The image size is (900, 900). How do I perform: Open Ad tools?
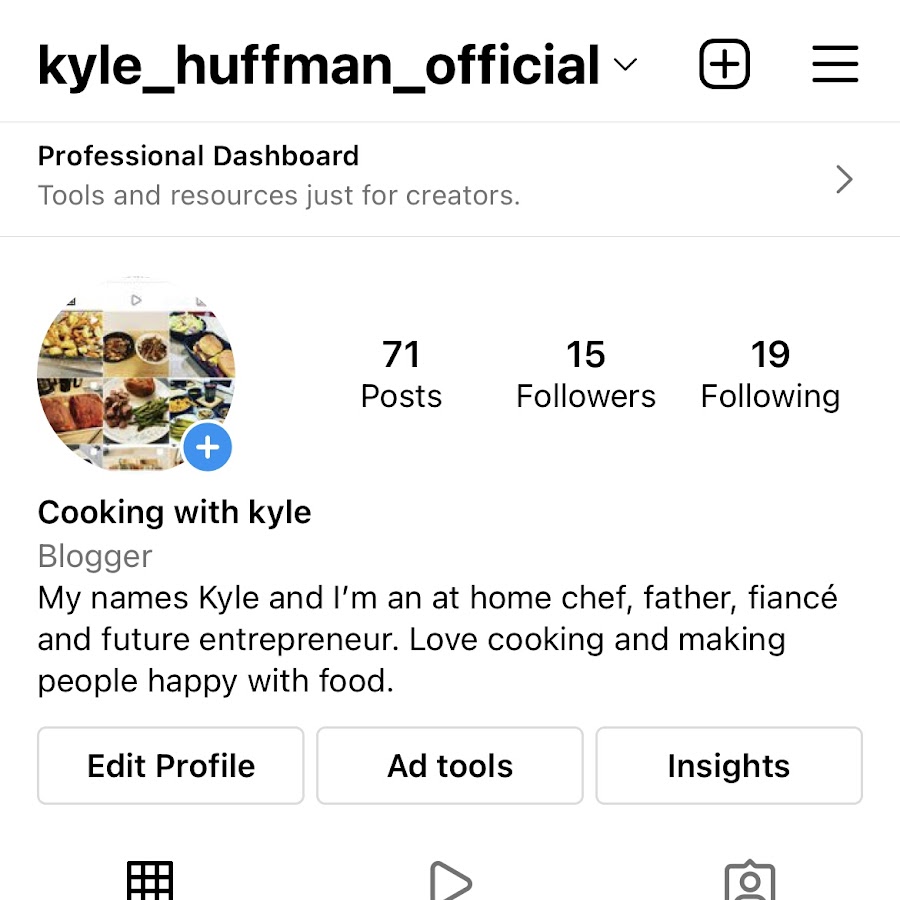click(x=450, y=765)
